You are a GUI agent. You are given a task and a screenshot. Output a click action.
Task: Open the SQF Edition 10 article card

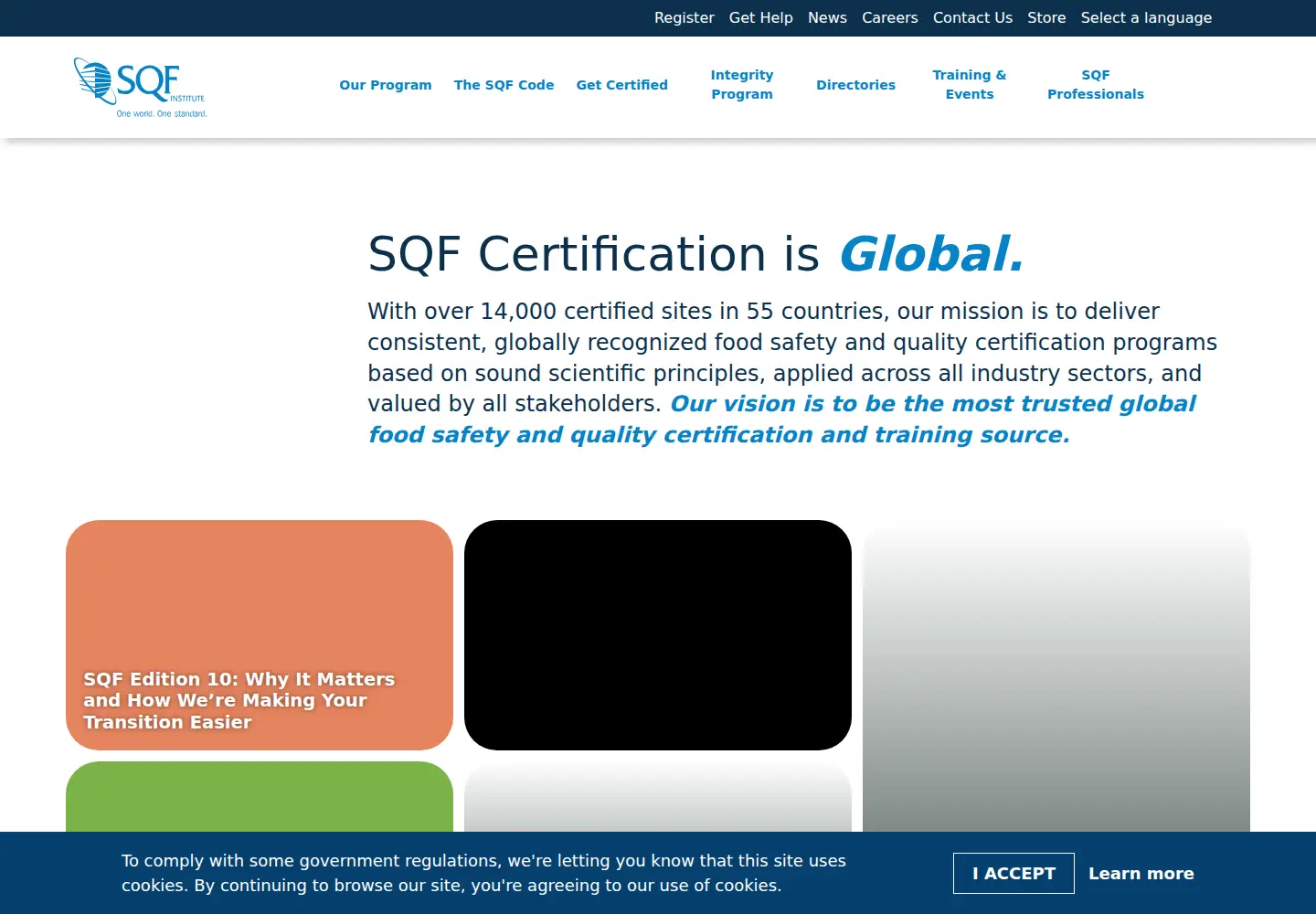point(260,635)
